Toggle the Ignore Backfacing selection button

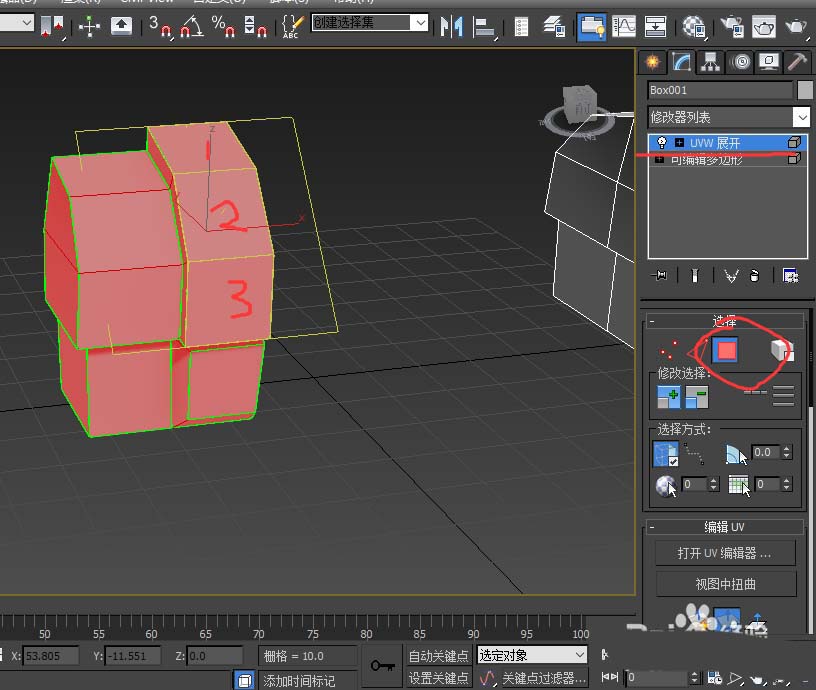pyautogui.click(x=666, y=455)
